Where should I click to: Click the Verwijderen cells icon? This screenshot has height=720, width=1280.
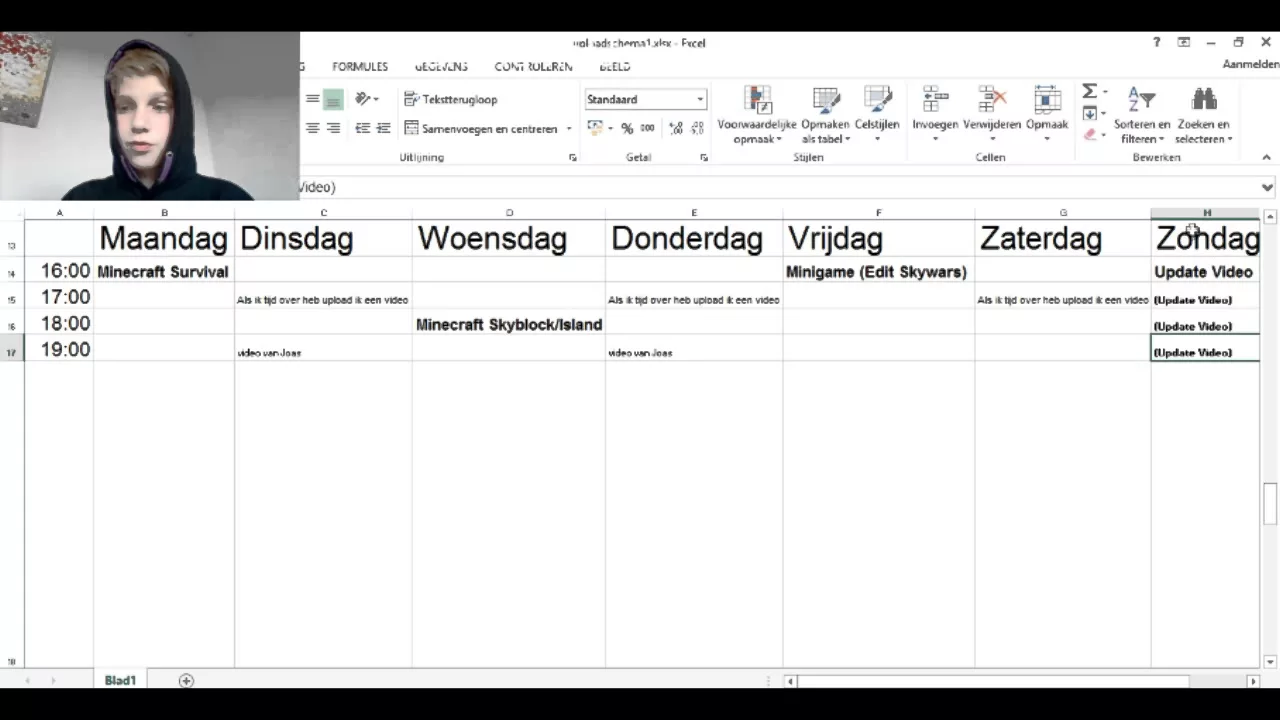click(992, 99)
